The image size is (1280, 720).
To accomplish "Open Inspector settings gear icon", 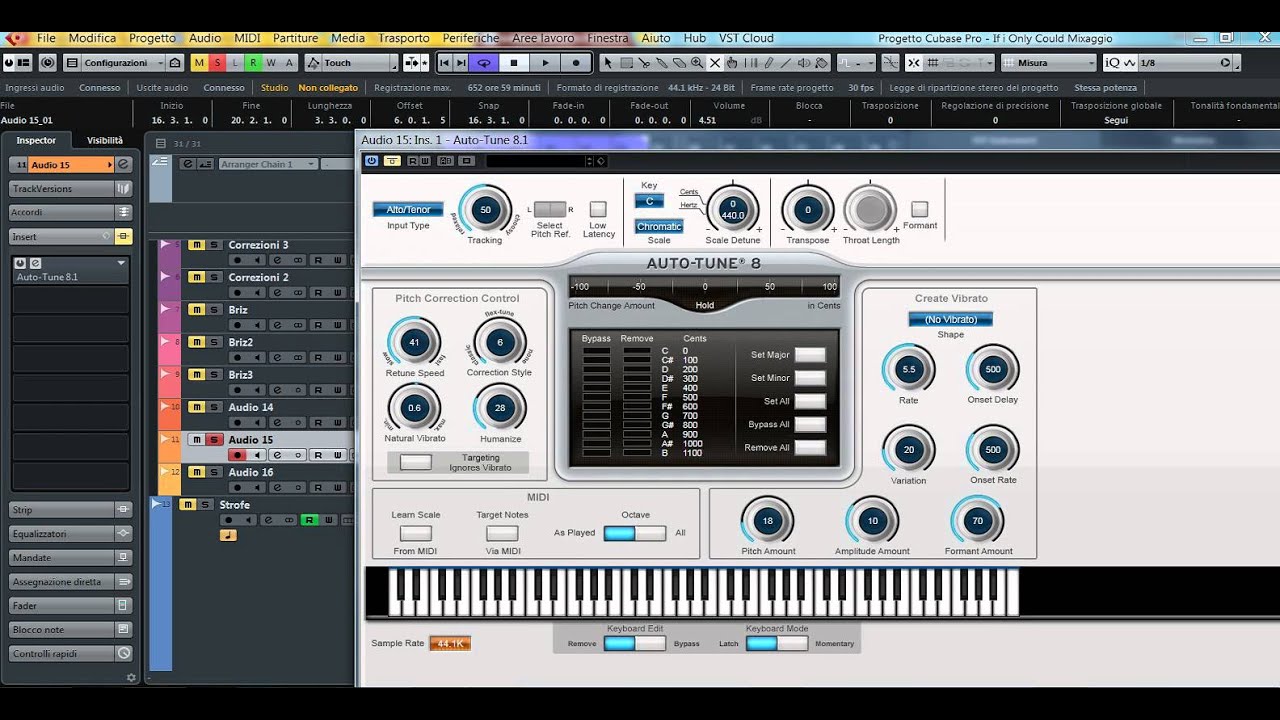I will click(131, 677).
